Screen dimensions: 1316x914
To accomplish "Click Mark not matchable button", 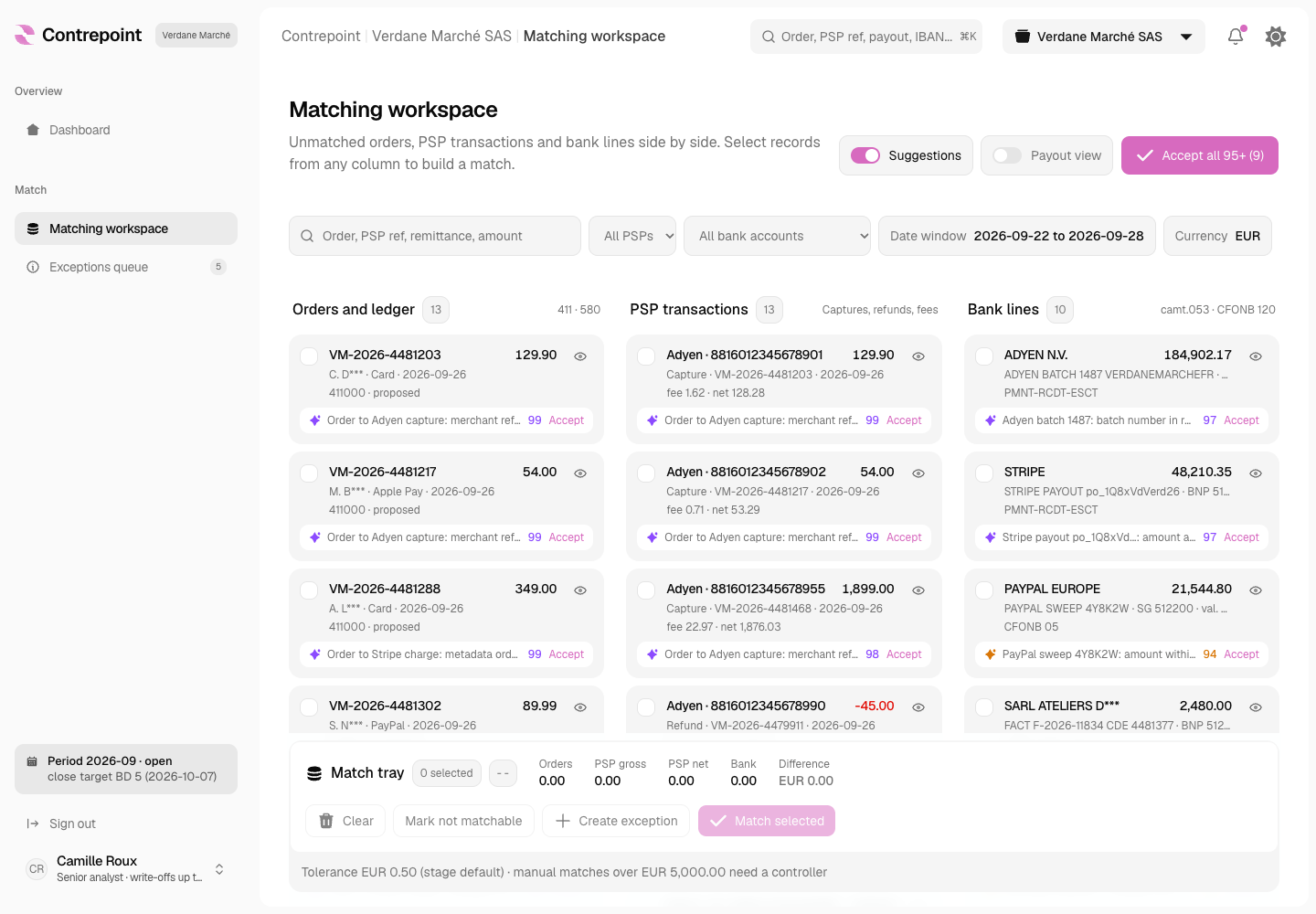I will (463, 821).
